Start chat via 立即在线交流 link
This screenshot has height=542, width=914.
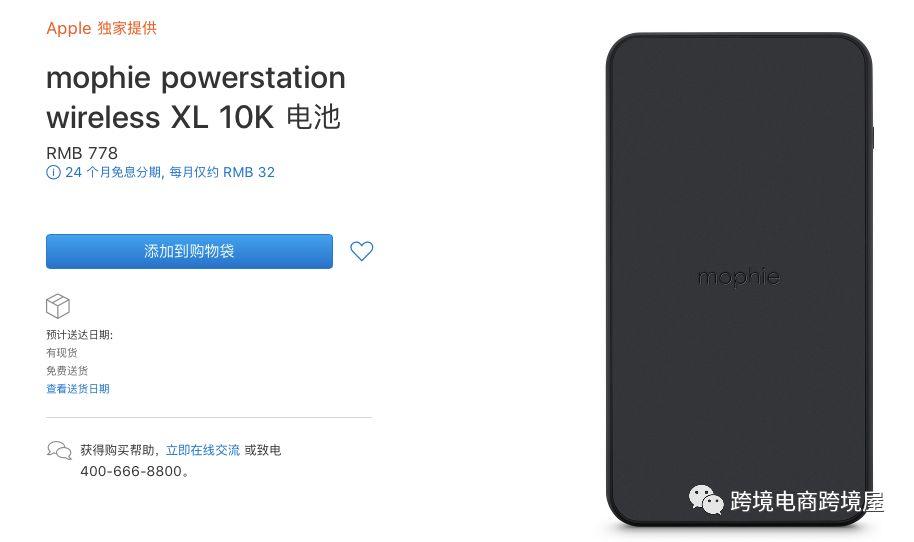(x=203, y=450)
